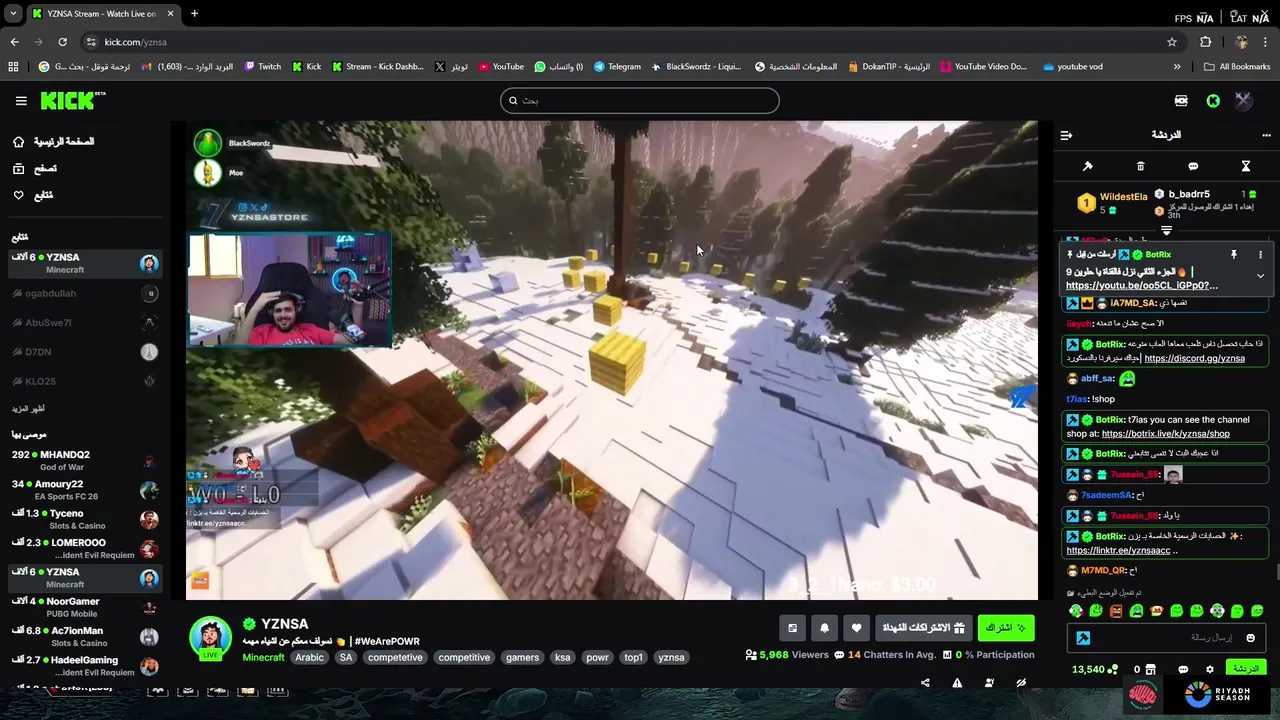Click the chat message input field
This screenshot has height=720, width=1280.
1168,638
